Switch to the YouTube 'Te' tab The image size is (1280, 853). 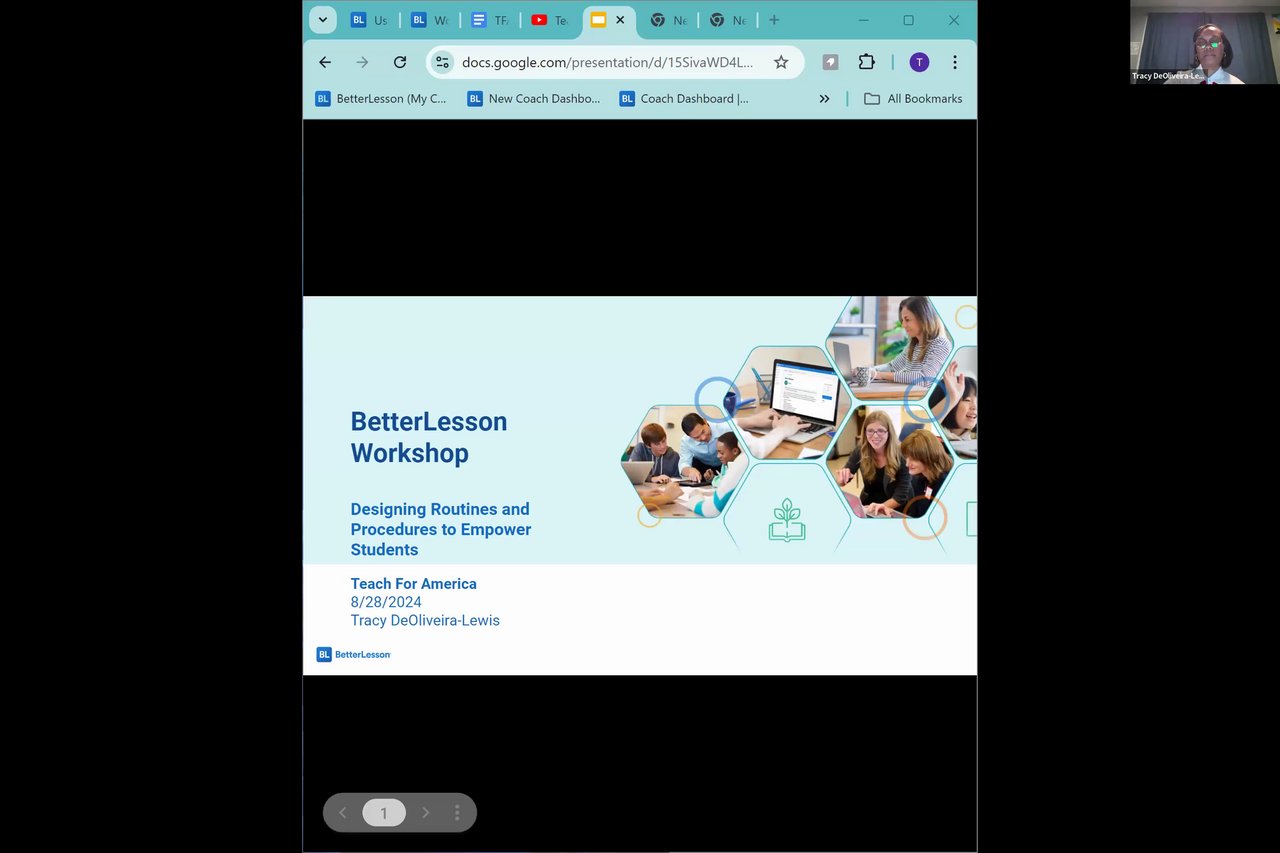[550, 20]
